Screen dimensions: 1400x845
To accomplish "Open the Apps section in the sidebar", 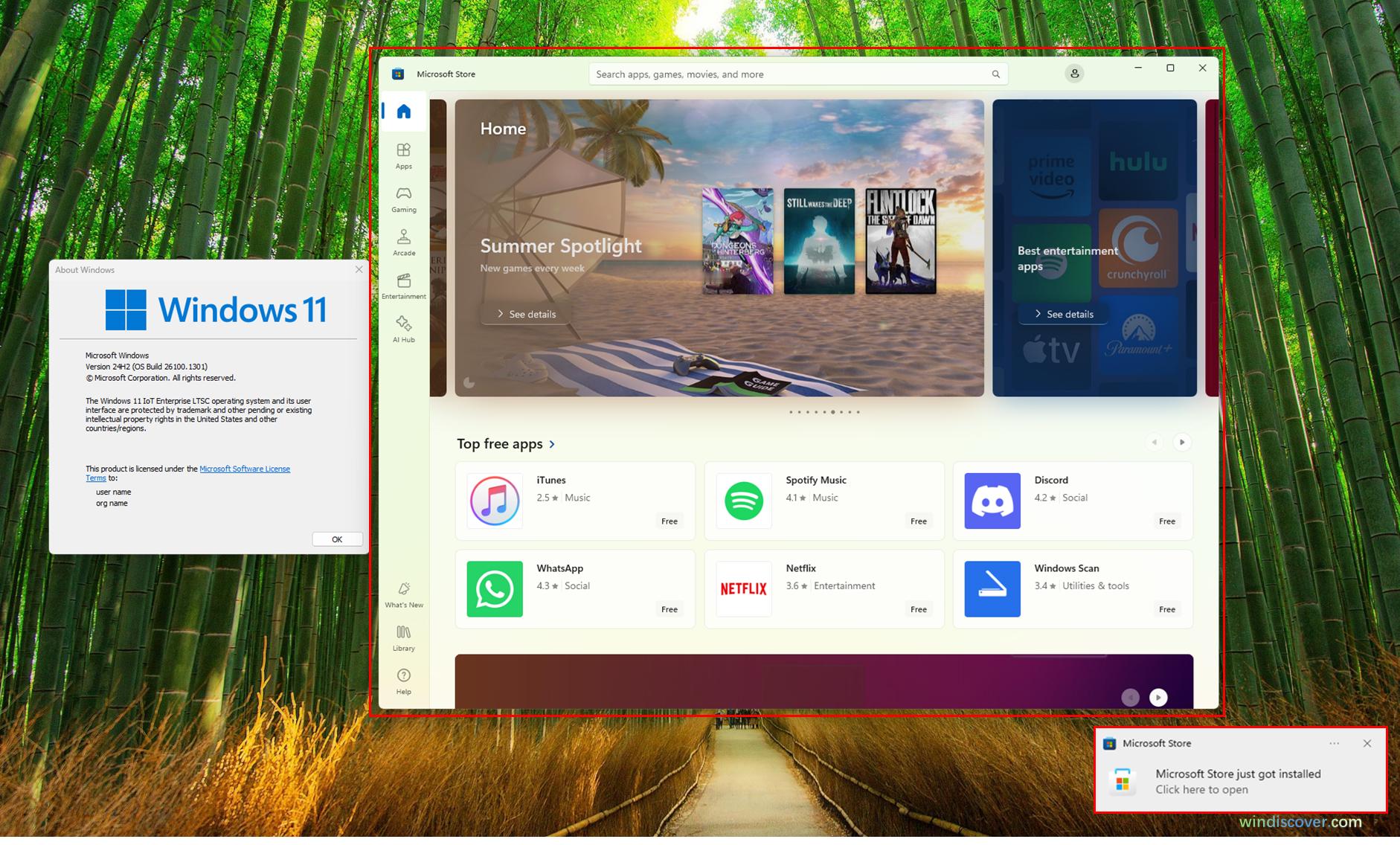I will 404,156.
